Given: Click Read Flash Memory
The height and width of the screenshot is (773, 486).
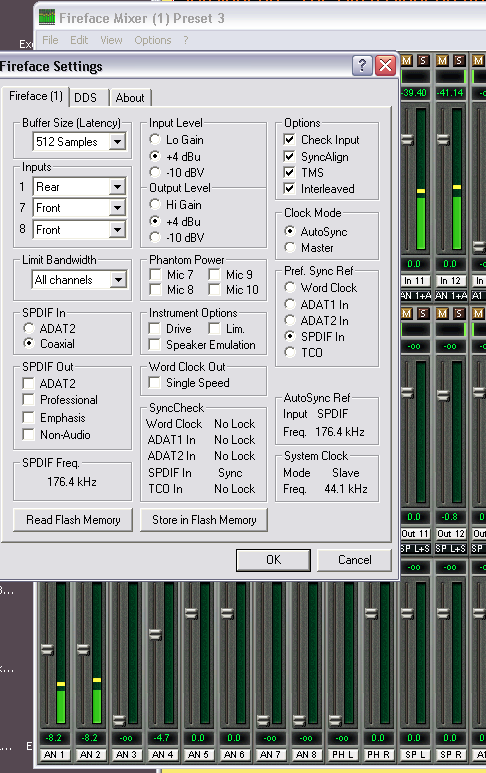Looking at the screenshot, I should click(73, 520).
